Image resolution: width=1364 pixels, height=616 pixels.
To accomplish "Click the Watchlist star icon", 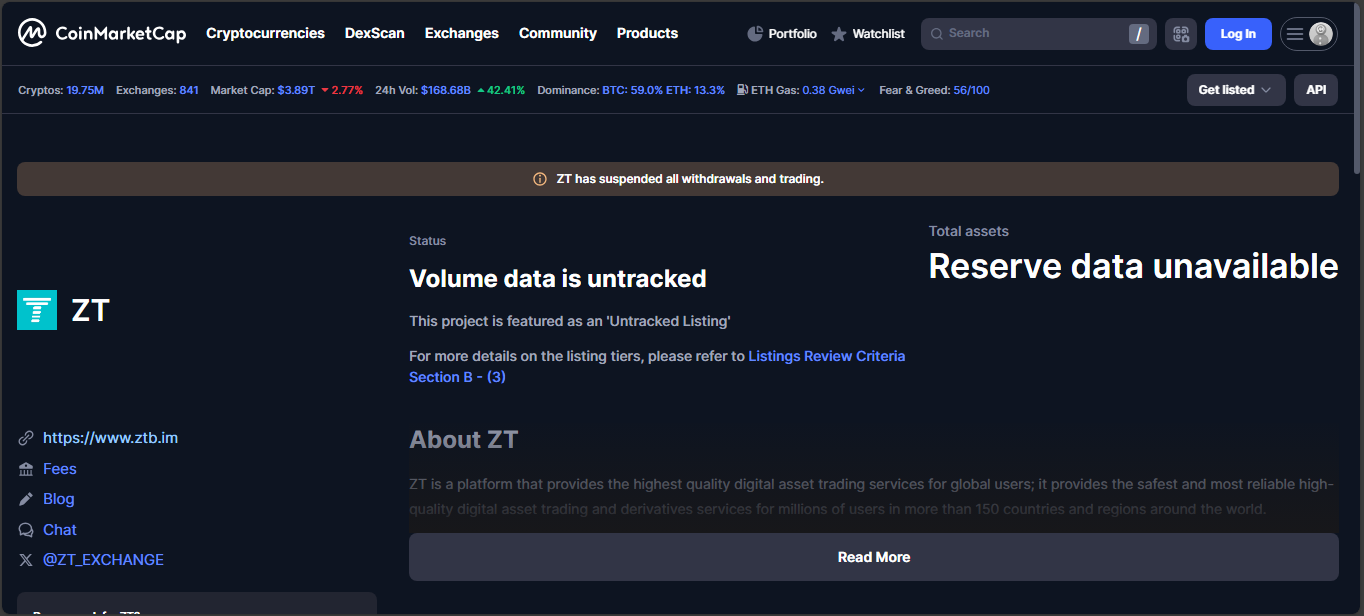I will point(839,34).
